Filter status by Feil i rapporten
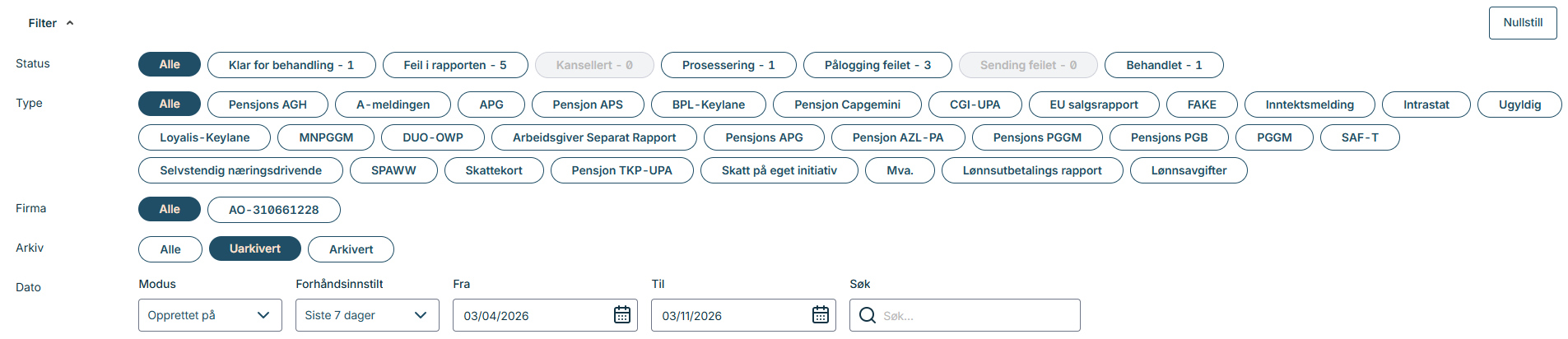 point(455,65)
